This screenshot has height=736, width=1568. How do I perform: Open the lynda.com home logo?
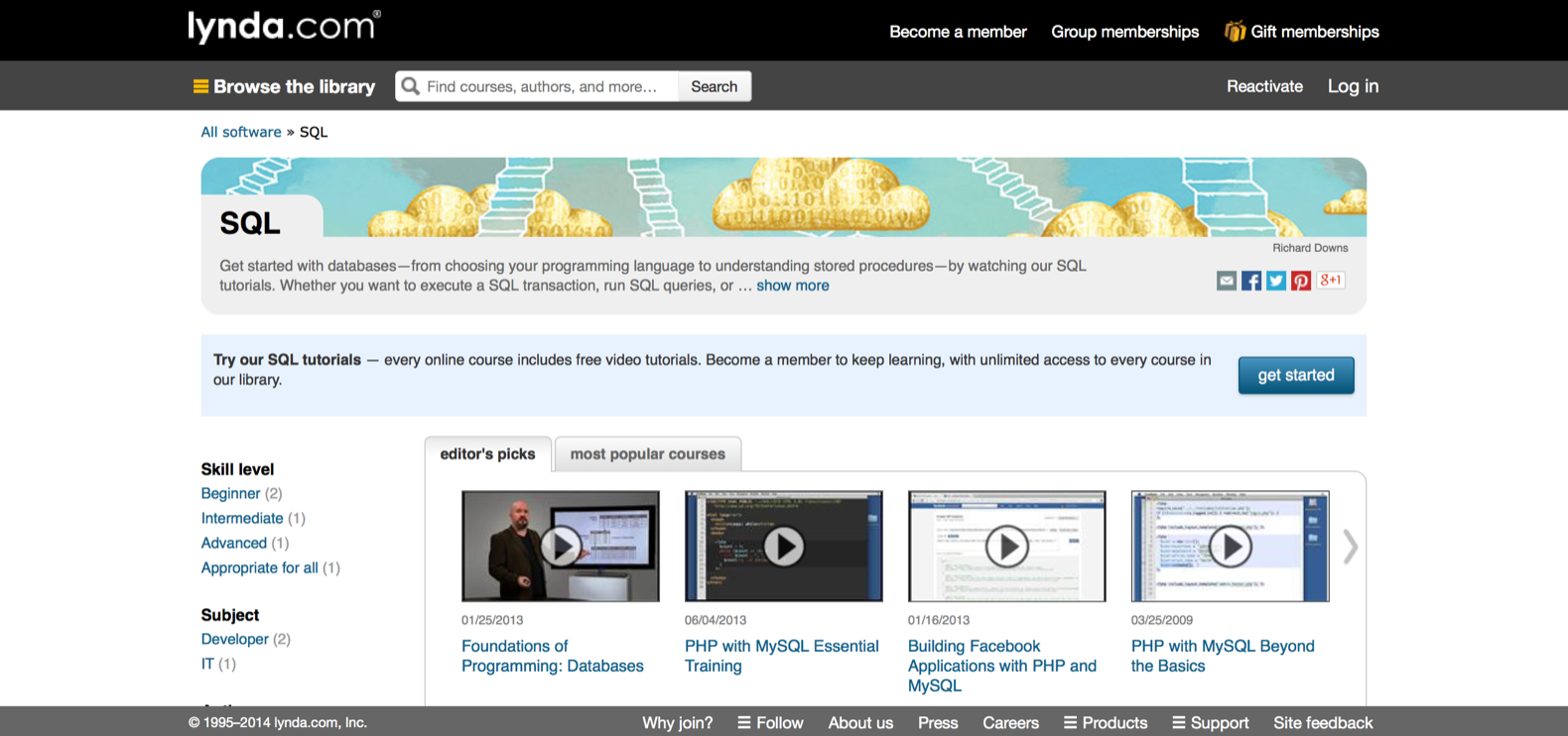284,26
